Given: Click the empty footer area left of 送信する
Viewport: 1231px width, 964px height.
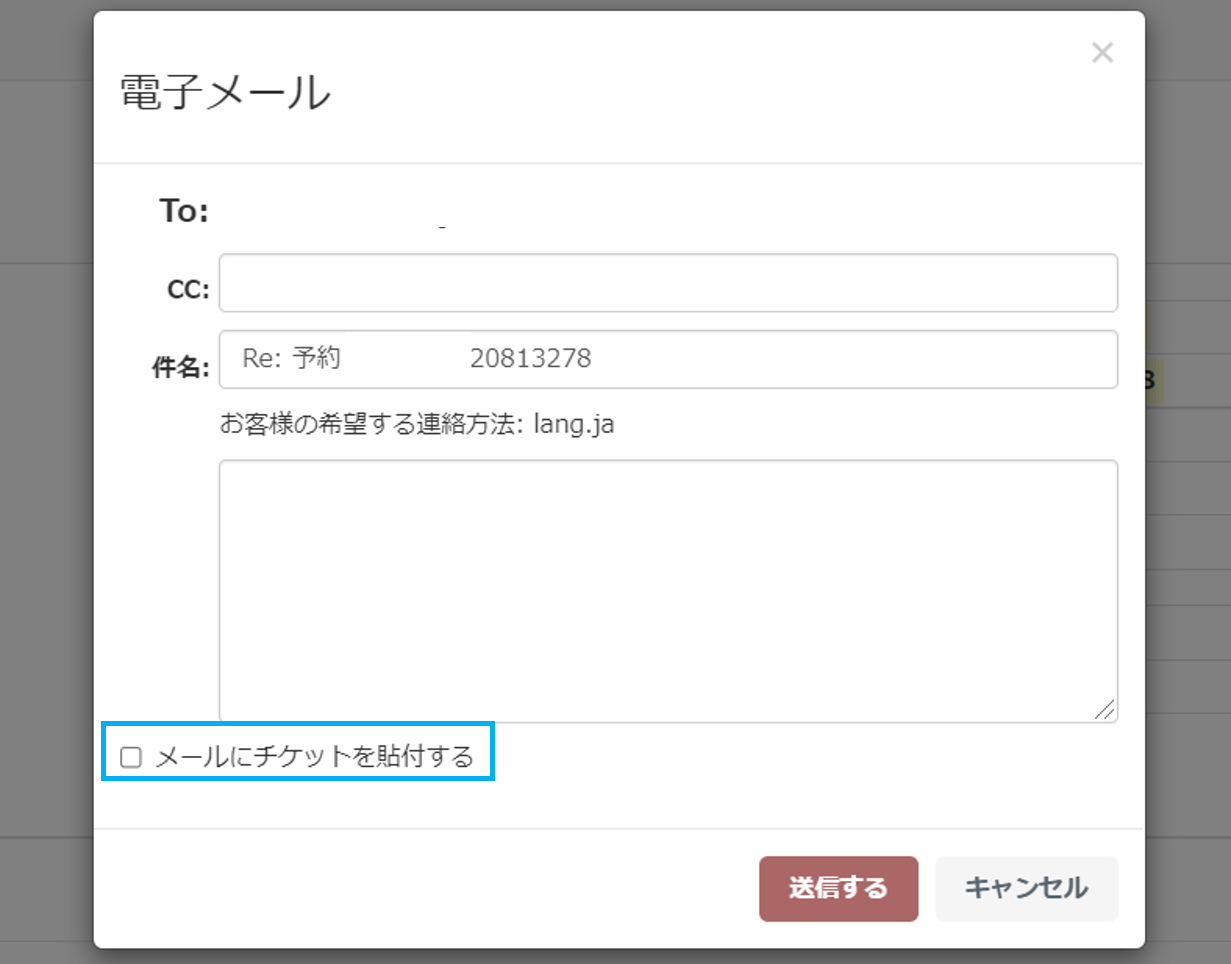Looking at the screenshot, I should click(420, 888).
